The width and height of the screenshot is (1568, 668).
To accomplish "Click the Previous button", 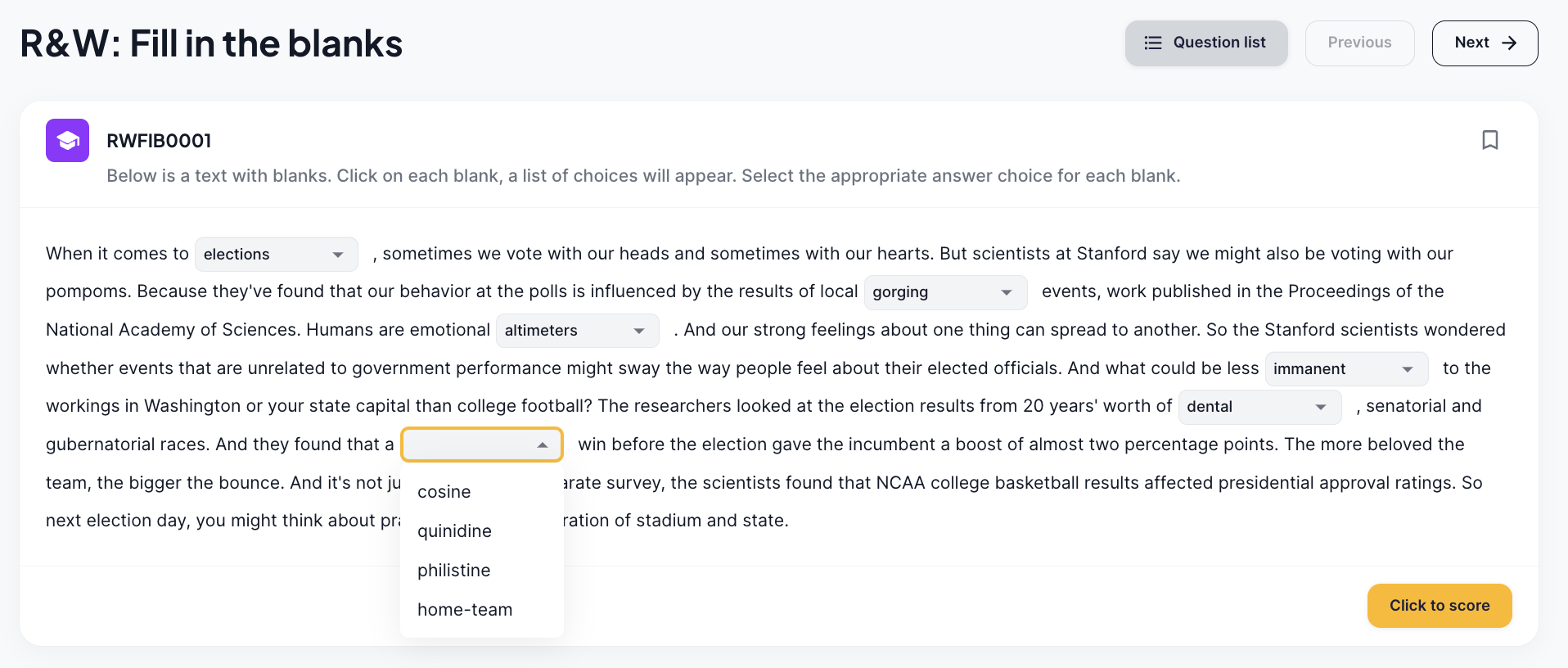I will tap(1359, 43).
